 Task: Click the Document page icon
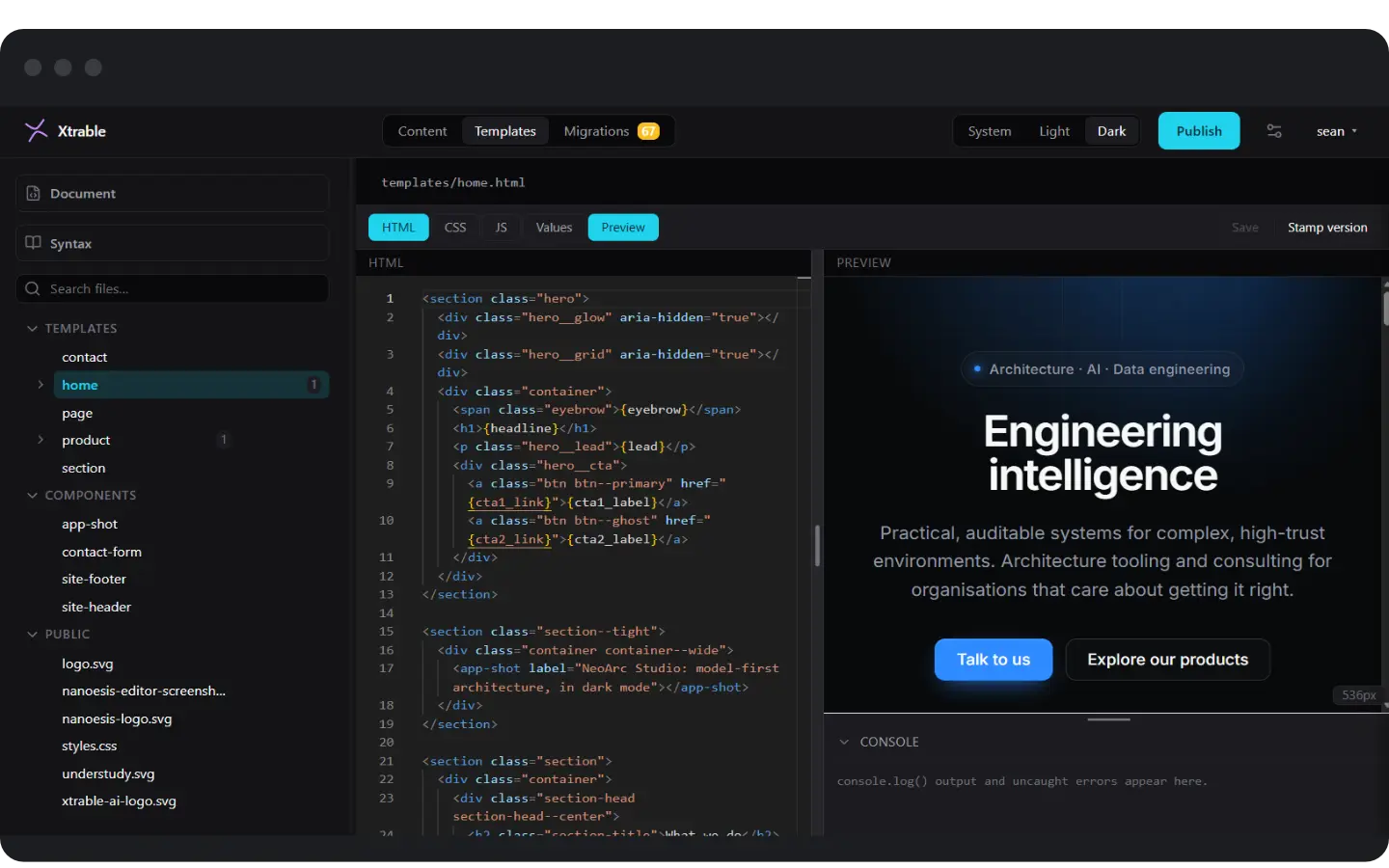click(x=33, y=193)
